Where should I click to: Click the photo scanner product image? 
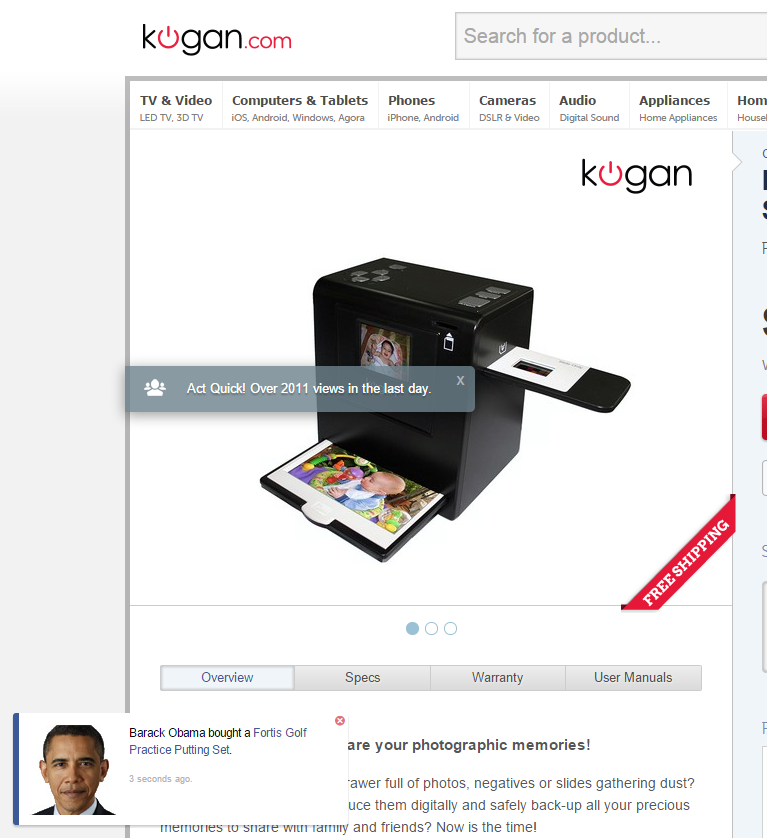pos(445,409)
